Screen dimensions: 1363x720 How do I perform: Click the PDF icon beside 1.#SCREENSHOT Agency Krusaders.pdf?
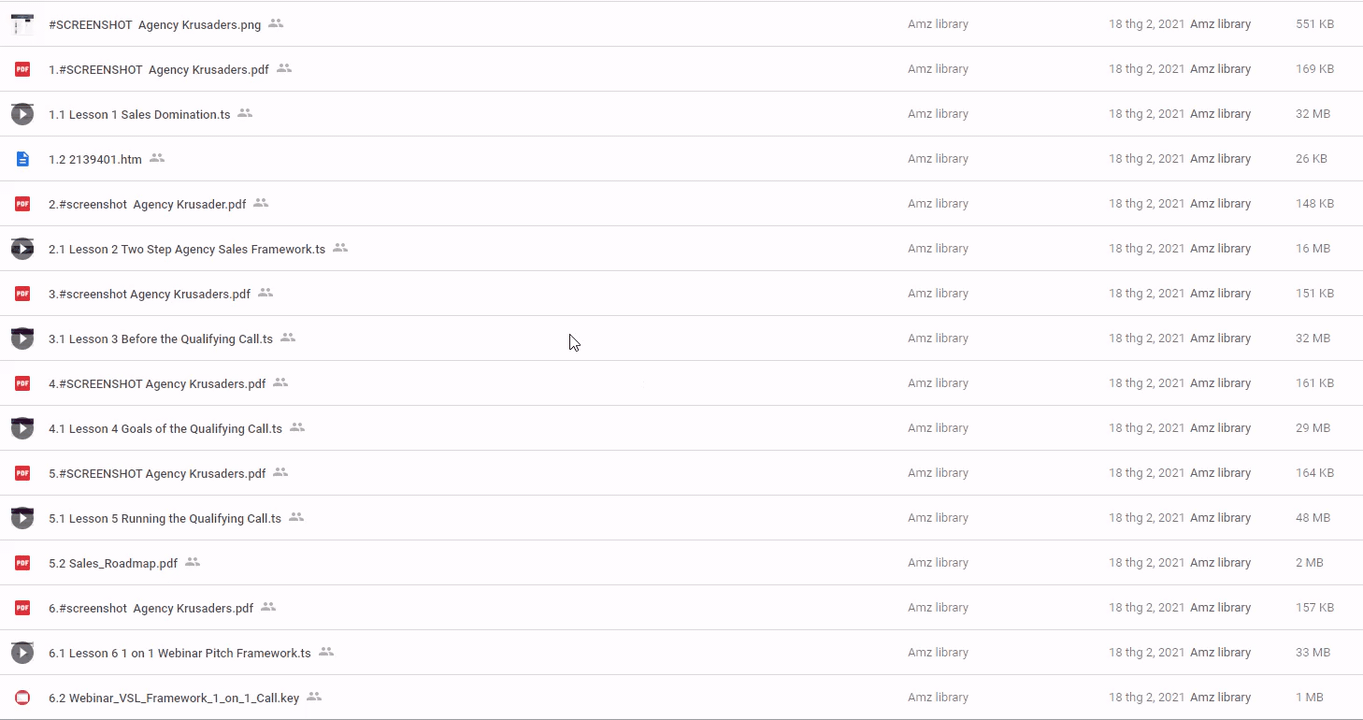point(22,69)
